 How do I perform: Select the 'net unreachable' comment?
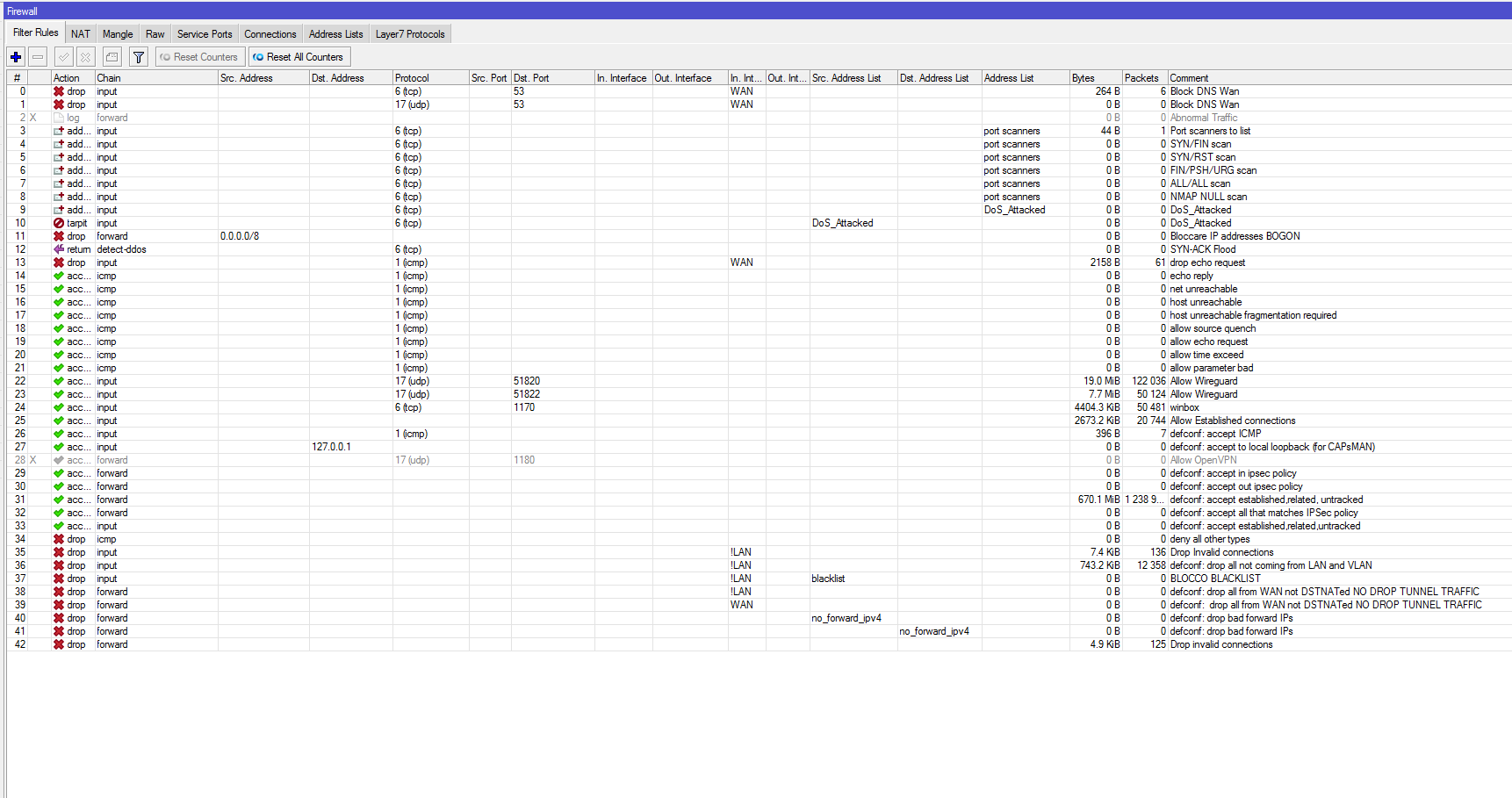(x=1204, y=289)
